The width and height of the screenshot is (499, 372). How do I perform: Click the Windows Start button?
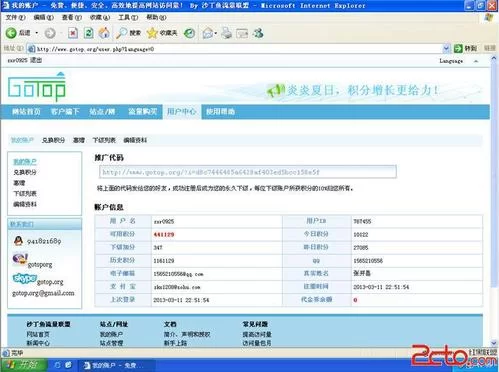click(x=23, y=365)
